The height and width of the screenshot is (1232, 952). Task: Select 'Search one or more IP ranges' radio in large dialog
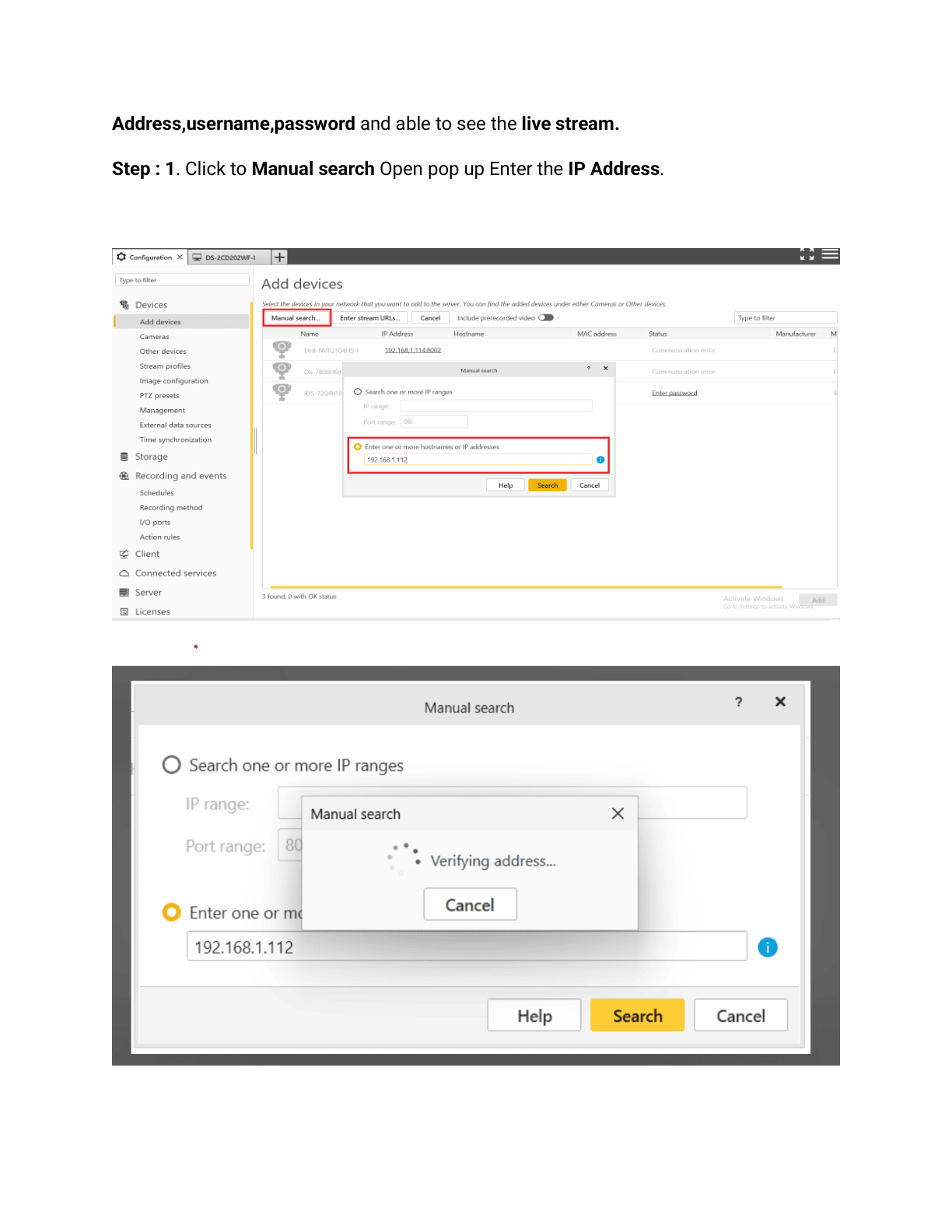point(171,765)
